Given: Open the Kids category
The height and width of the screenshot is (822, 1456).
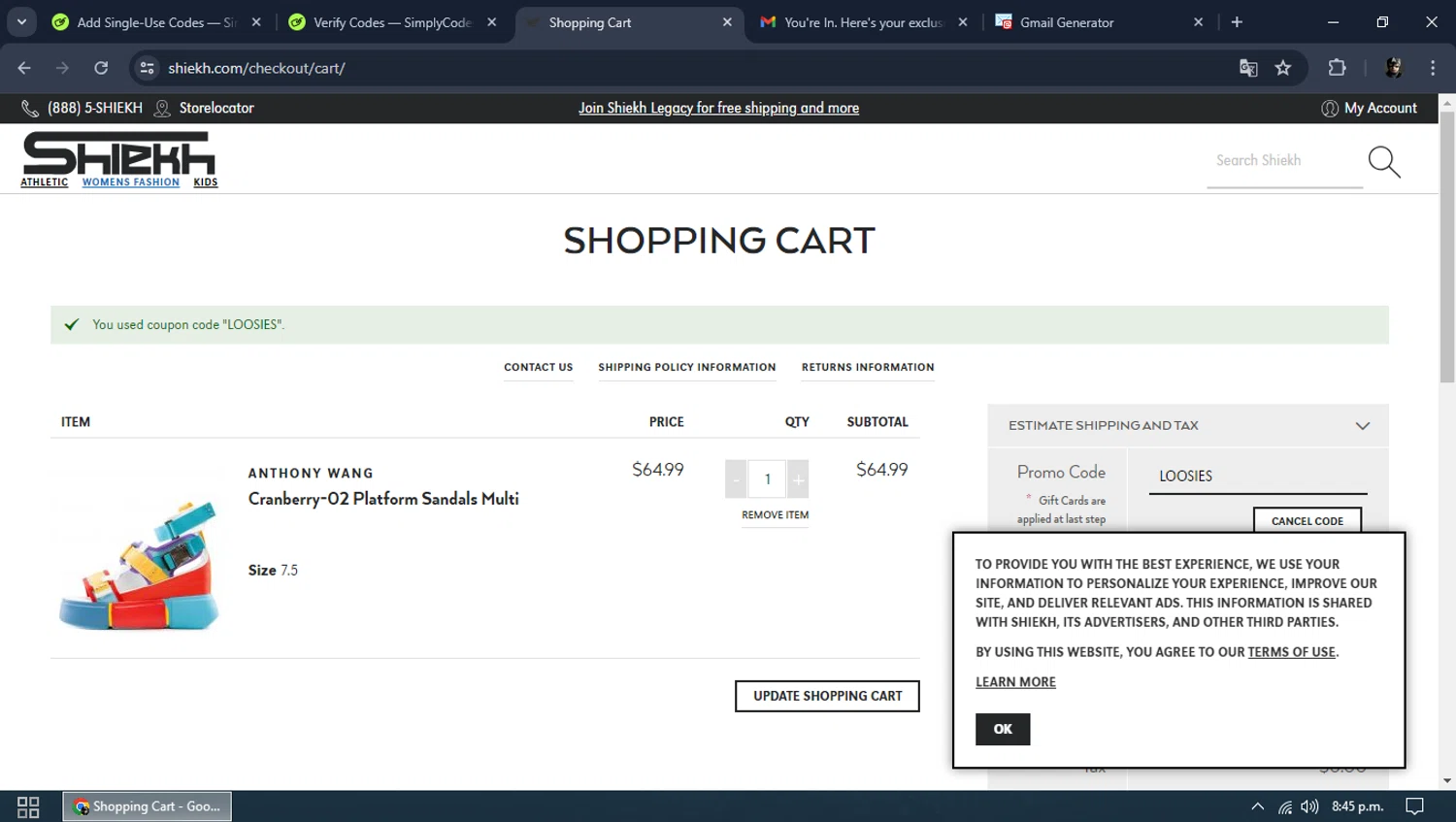Looking at the screenshot, I should [206, 182].
